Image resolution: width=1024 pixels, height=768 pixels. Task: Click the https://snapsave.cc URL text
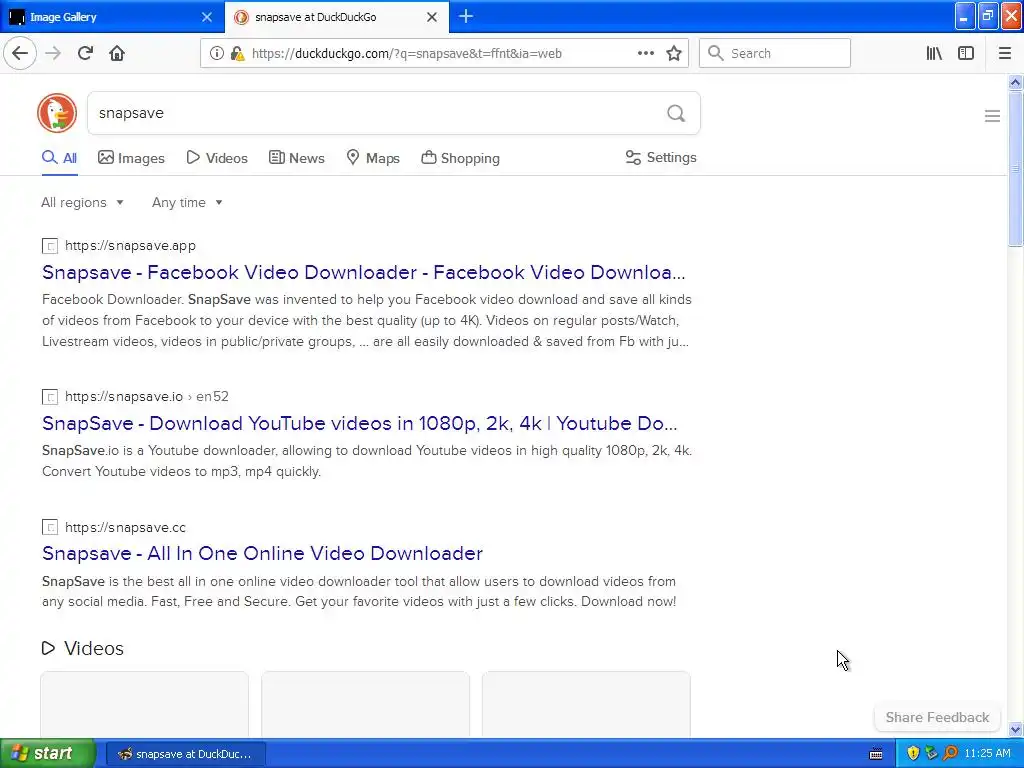coord(125,527)
